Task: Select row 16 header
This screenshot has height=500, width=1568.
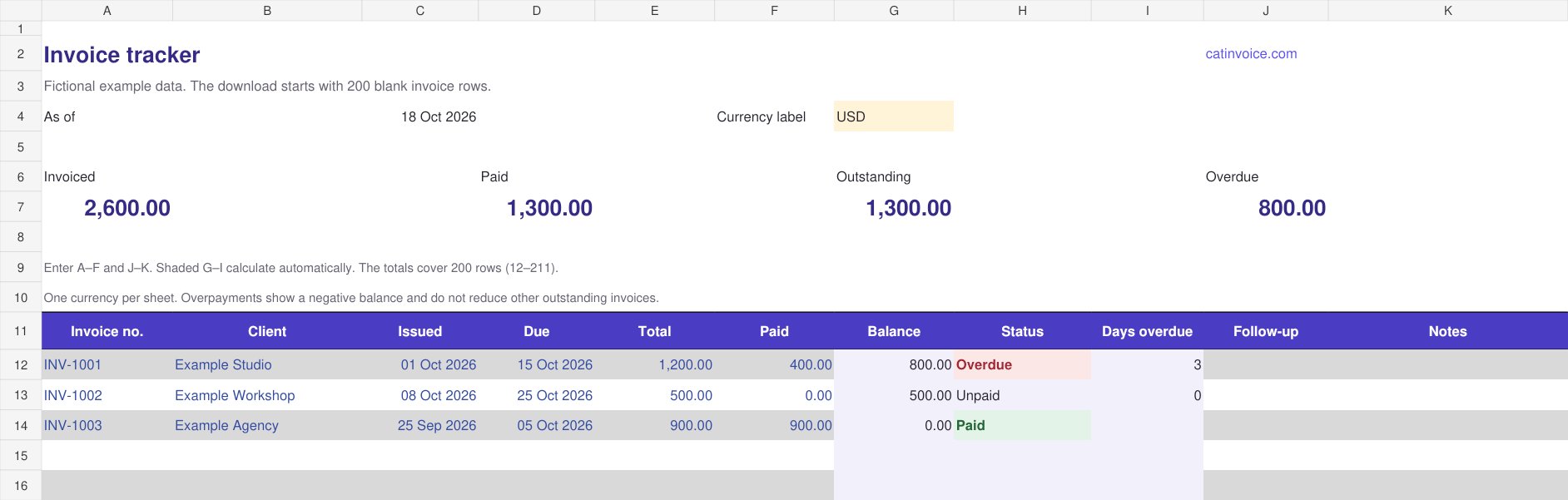Action: tap(21, 486)
